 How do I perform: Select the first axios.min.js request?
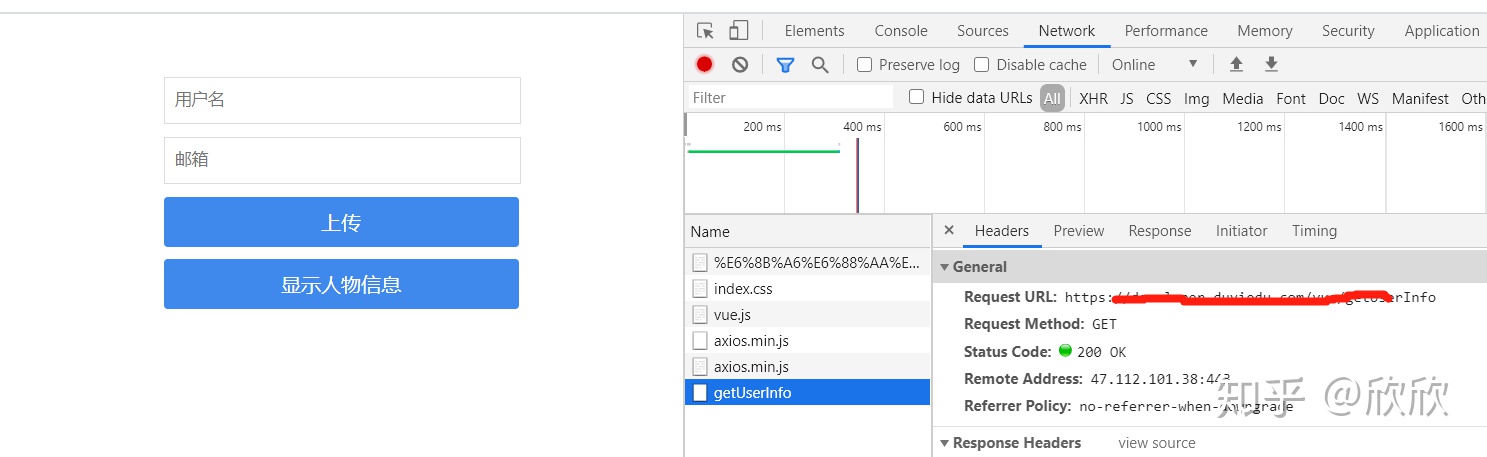(807, 340)
